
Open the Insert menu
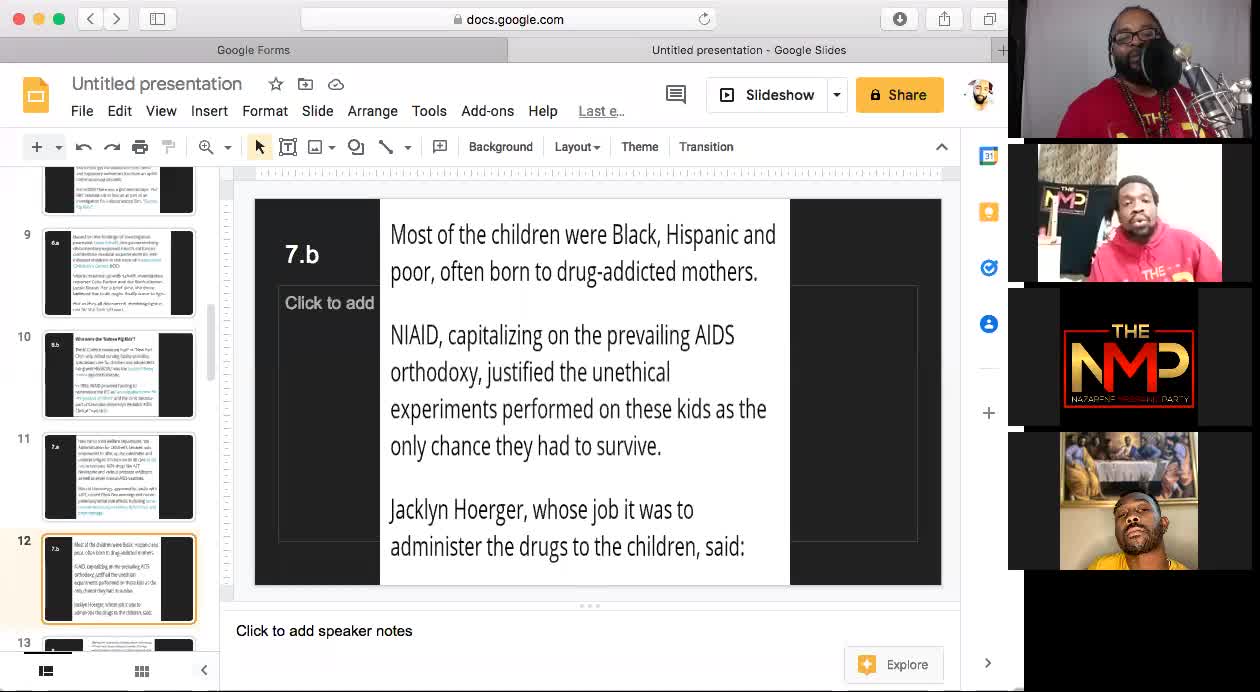click(209, 111)
